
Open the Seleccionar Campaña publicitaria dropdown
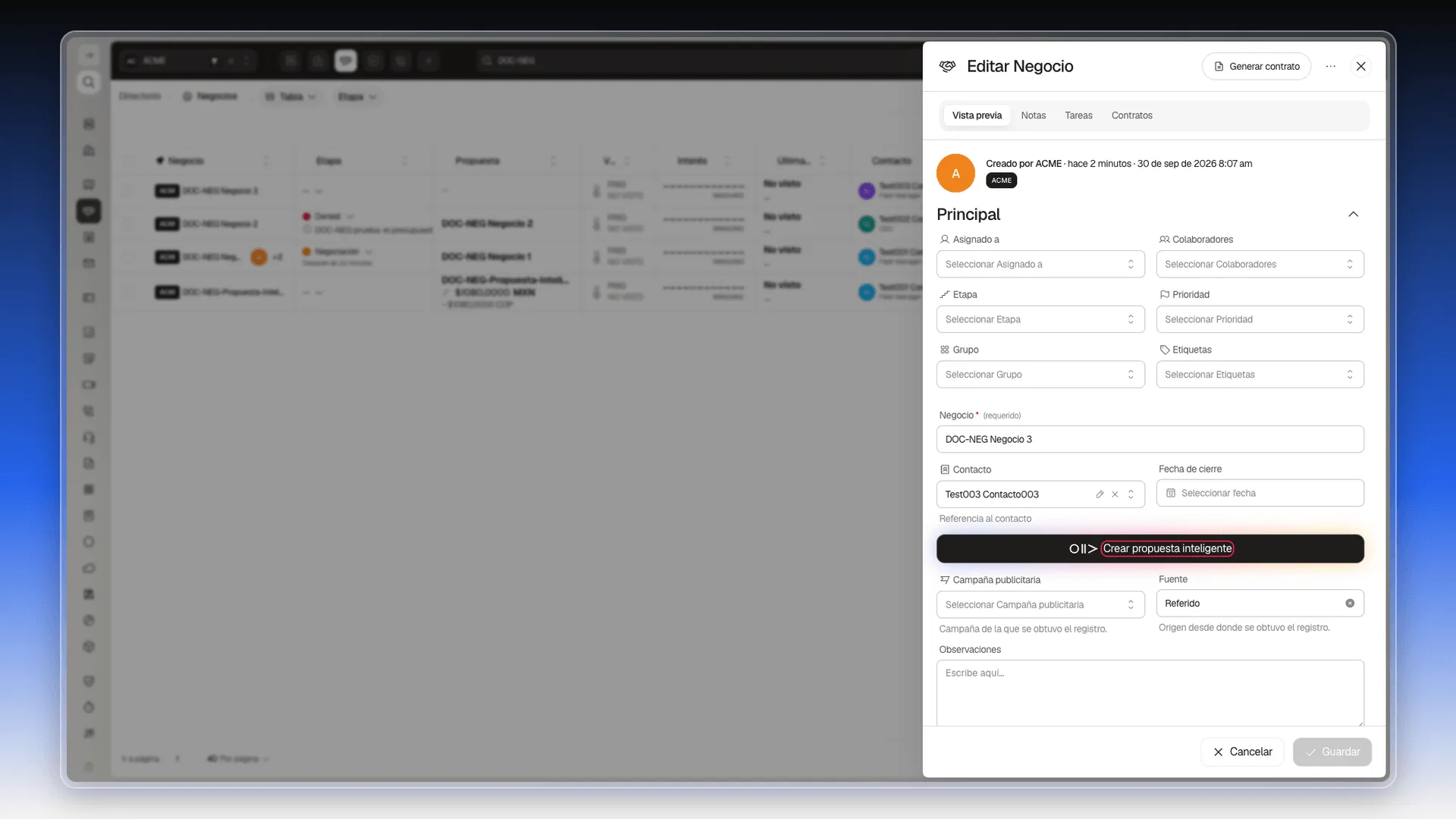pyautogui.click(x=1040, y=605)
